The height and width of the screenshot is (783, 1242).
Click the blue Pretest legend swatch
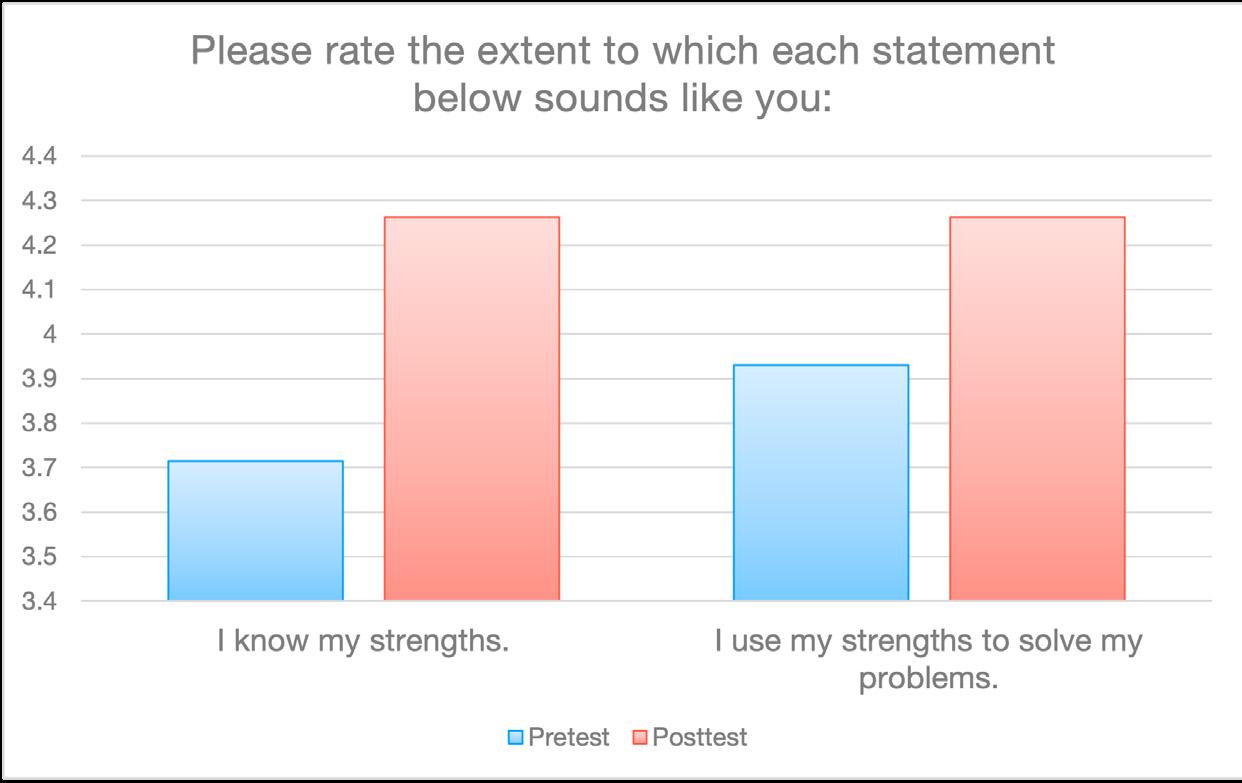515,739
